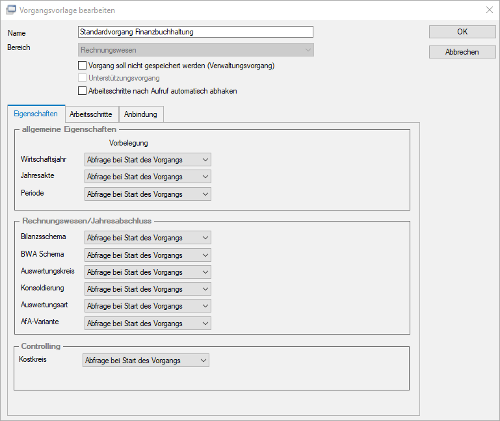Expand the Jahresakte dropdown
Viewport: 500px width, 421px height.
point(147,177)
